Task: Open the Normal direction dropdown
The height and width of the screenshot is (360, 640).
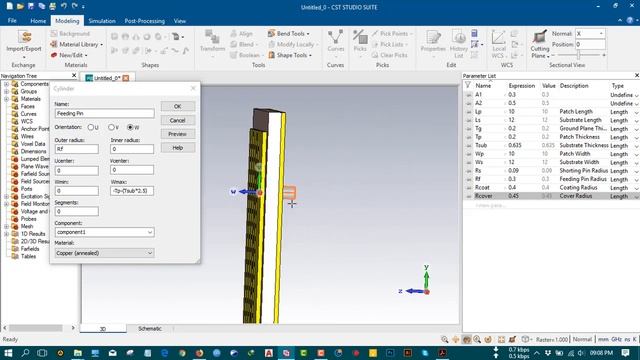Action: coord(601,33)
